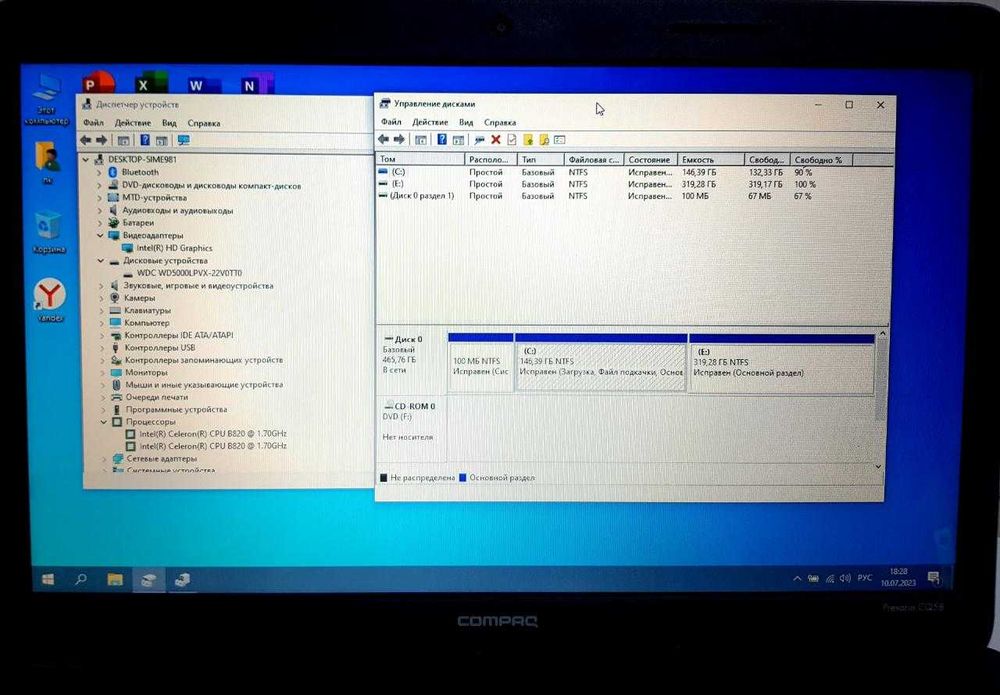Open Вид menu in Device Manager

[x=169, y=122]
